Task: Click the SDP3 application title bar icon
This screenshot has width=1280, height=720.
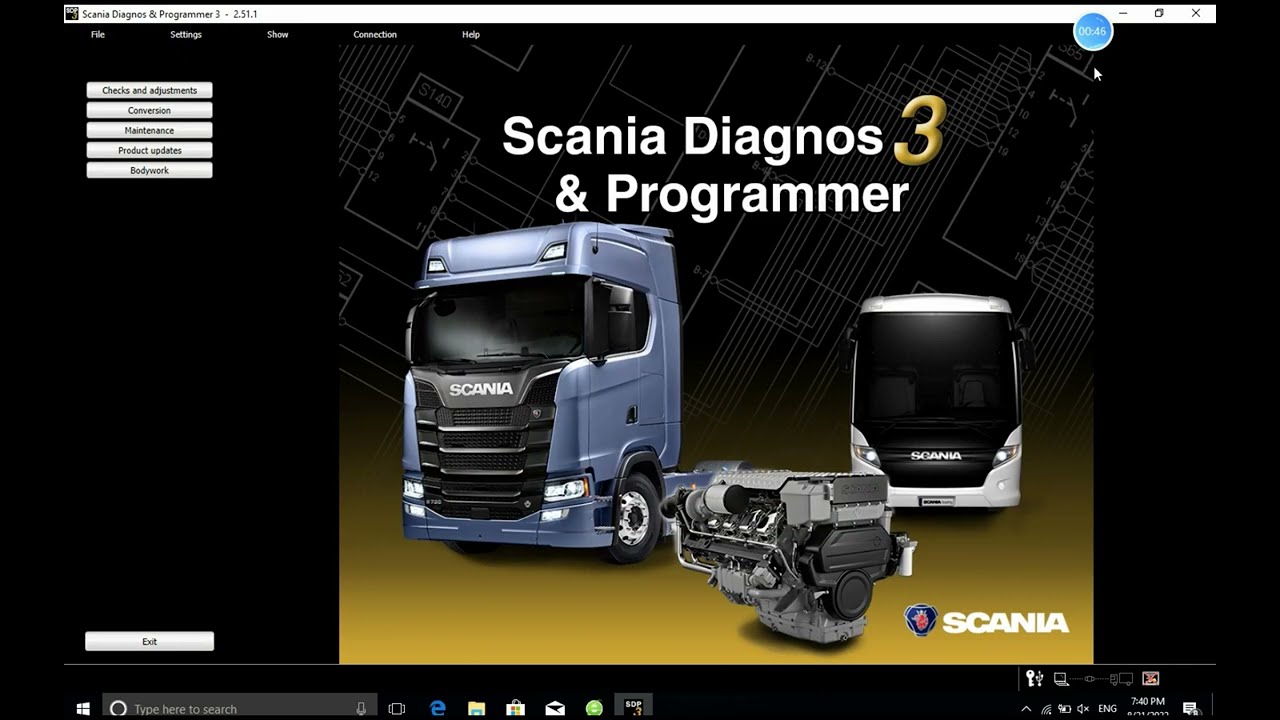Action: click(71, 13)
